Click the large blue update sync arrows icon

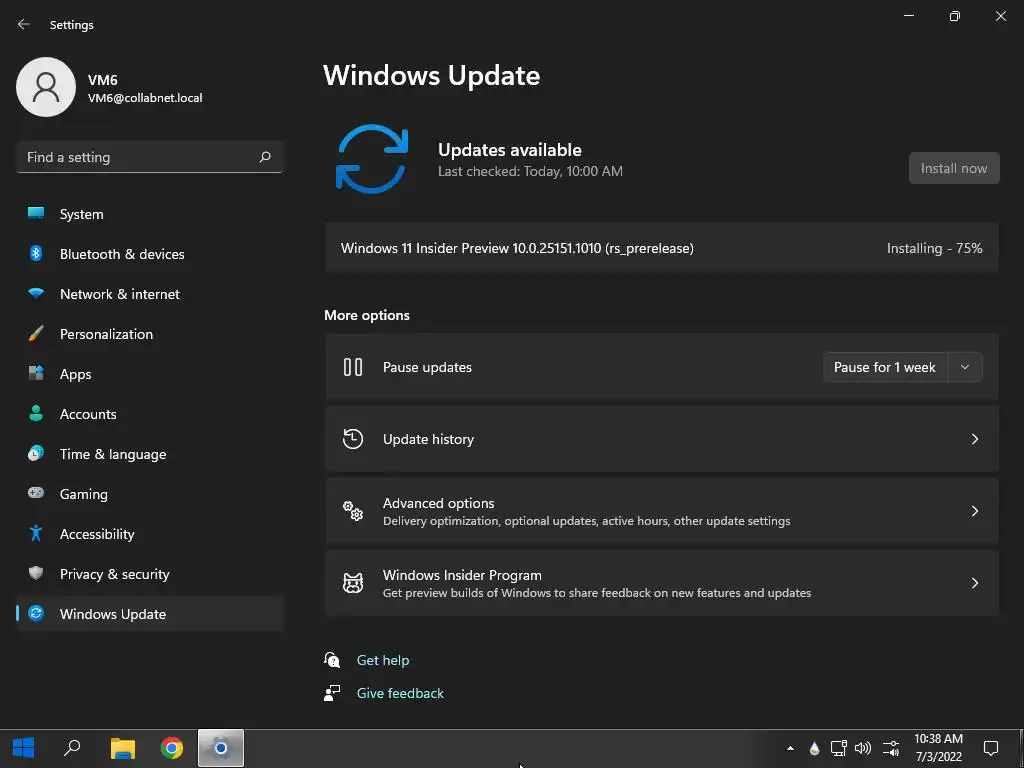(x=372, y=159)
